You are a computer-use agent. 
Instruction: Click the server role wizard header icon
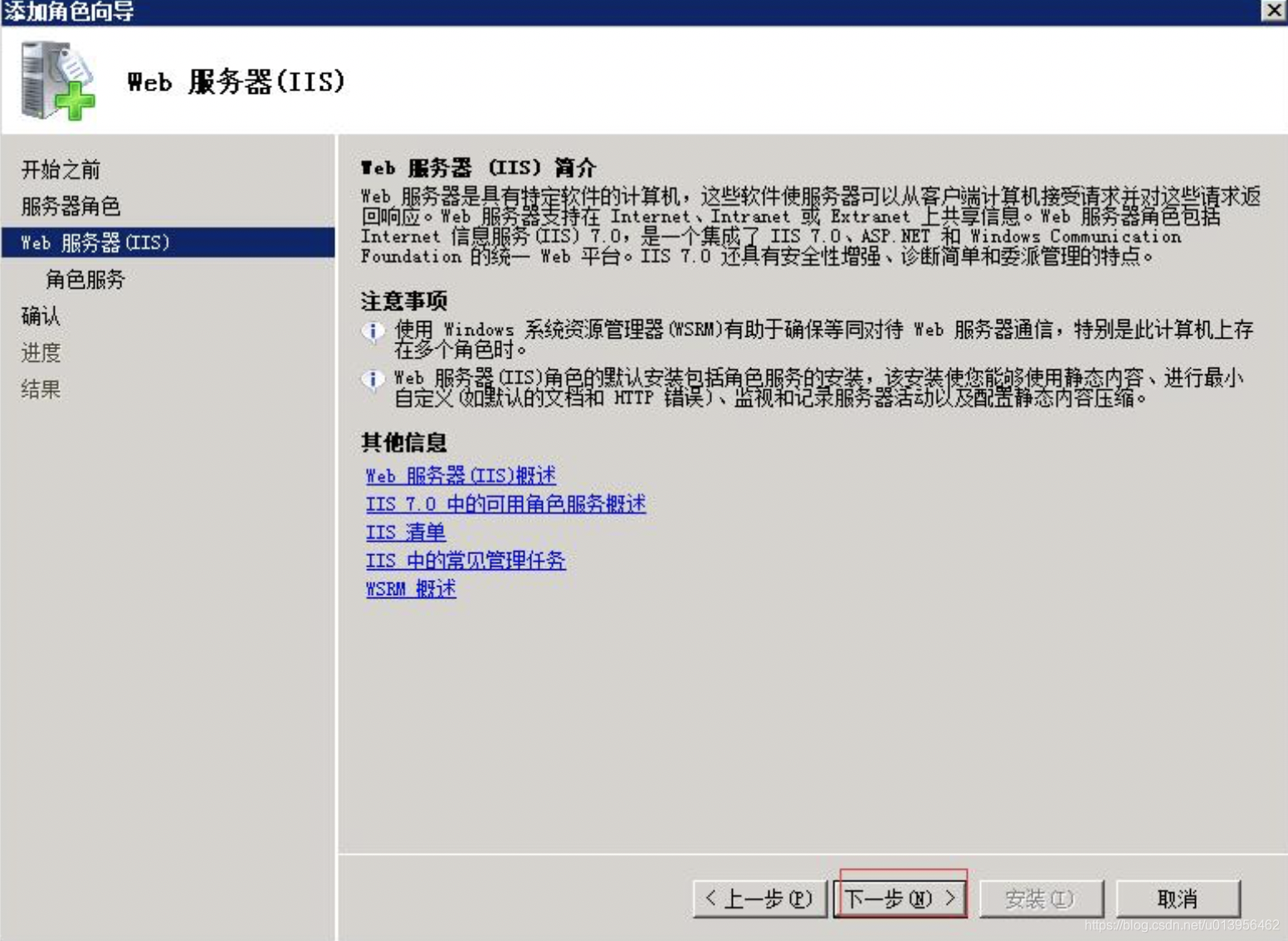tap(57, 80)
